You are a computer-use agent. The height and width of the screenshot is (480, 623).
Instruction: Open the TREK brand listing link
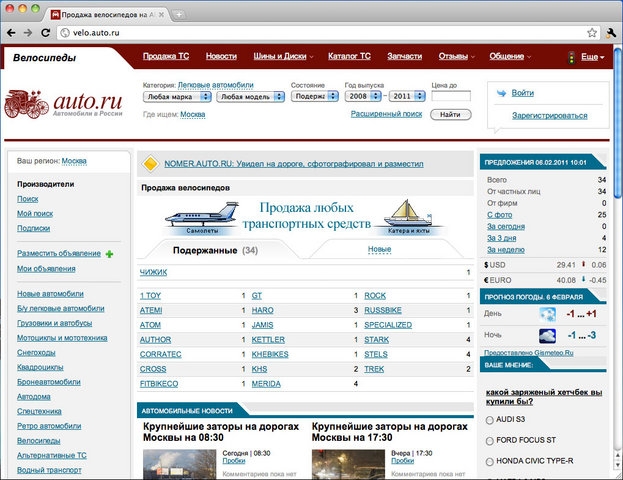pos(373,368)
